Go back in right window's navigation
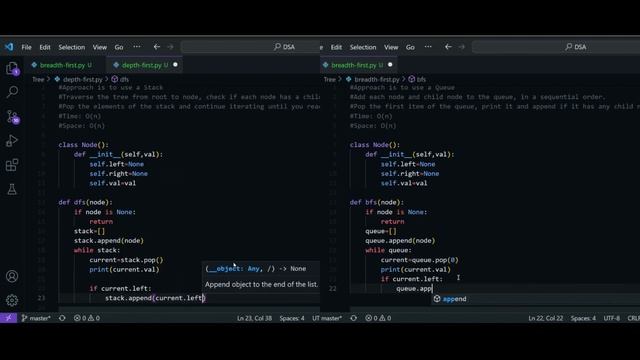Screen dimensions: 640x360 click(448, 47)
